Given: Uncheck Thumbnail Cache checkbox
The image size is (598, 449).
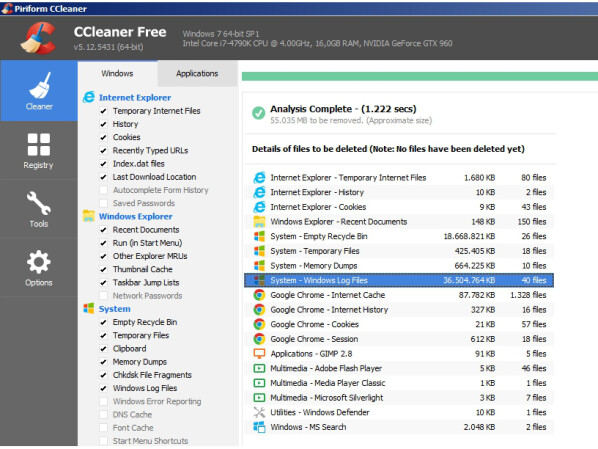Looking at the screenshot, I should 103,269.
